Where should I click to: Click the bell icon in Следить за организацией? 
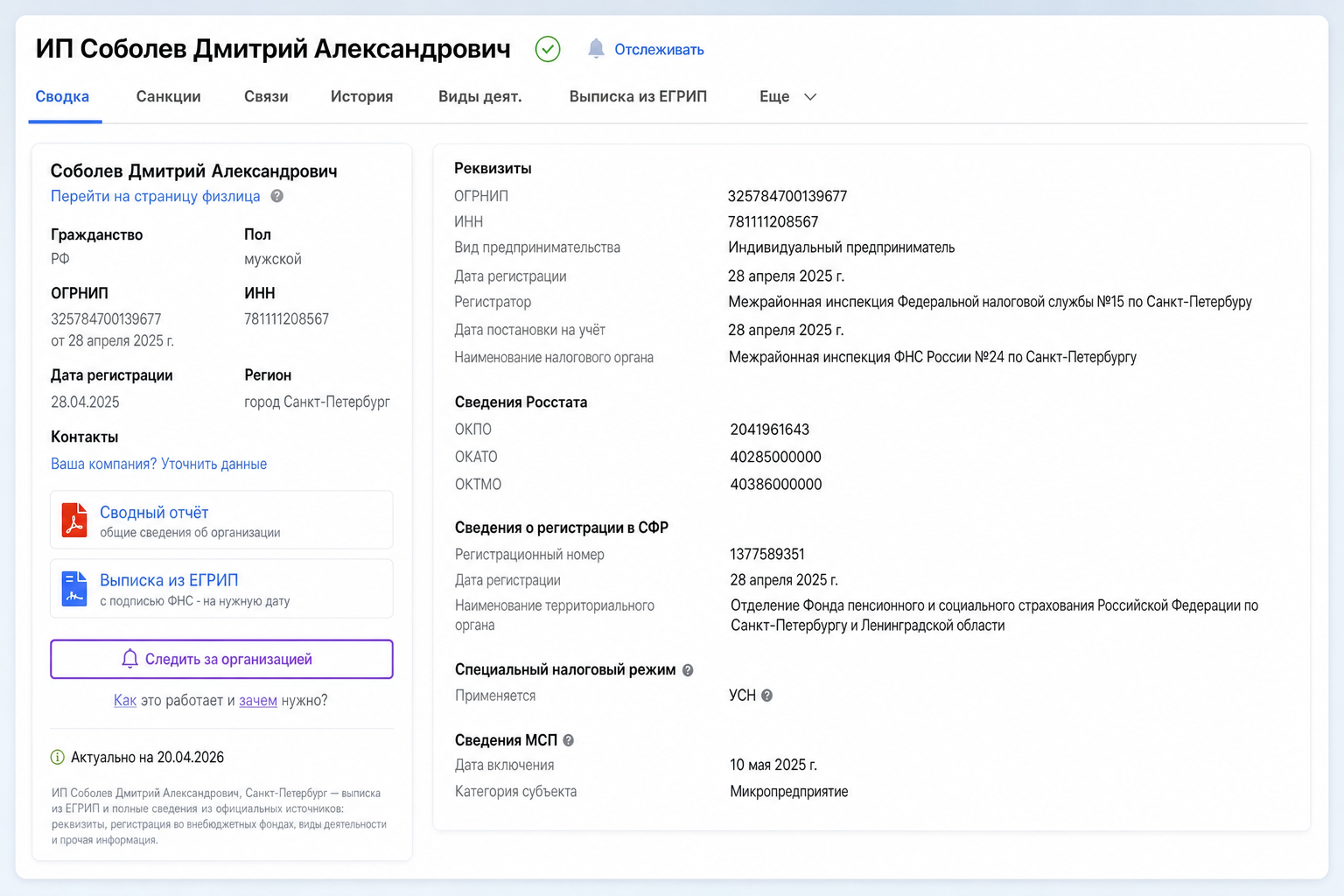[x=129, y=659]
